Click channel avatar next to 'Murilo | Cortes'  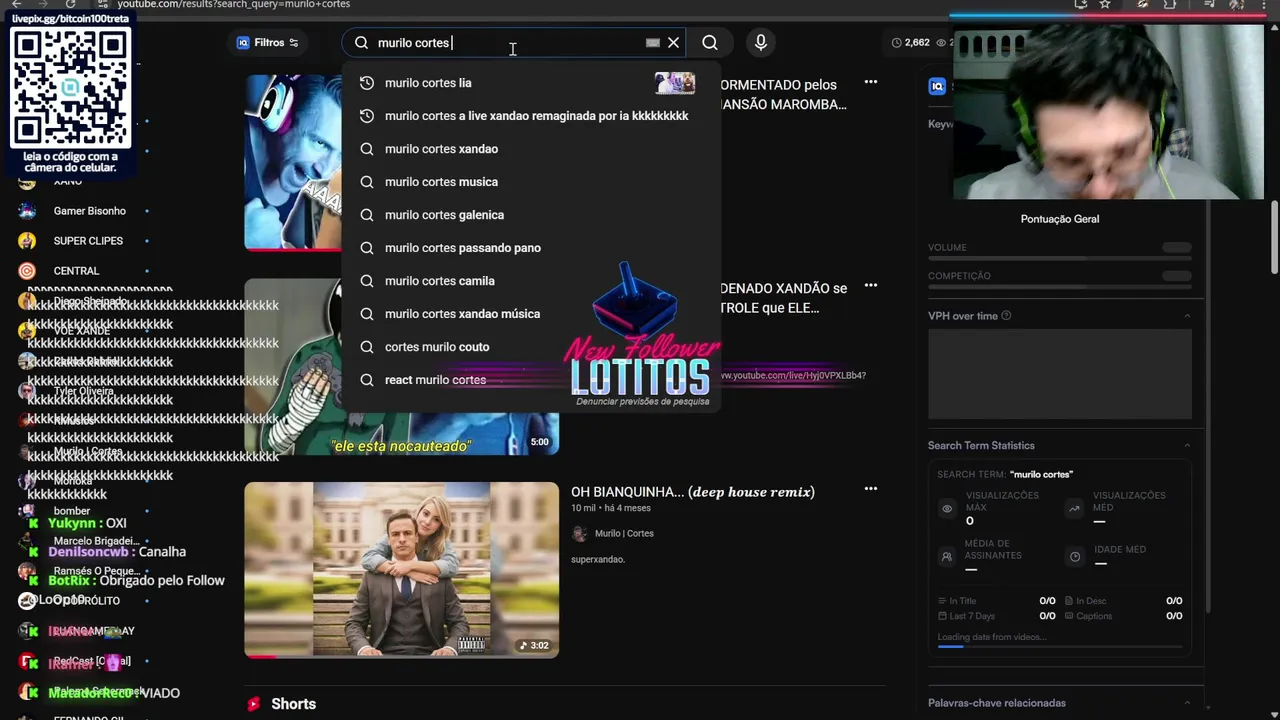579,534
